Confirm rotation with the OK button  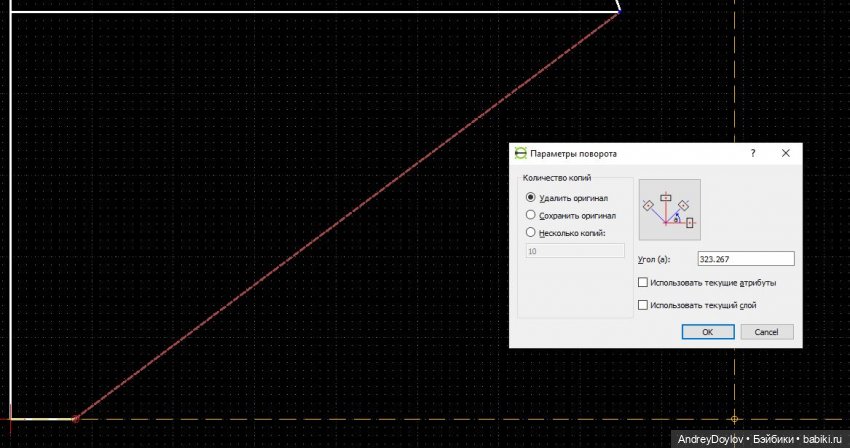coord(706,332)
